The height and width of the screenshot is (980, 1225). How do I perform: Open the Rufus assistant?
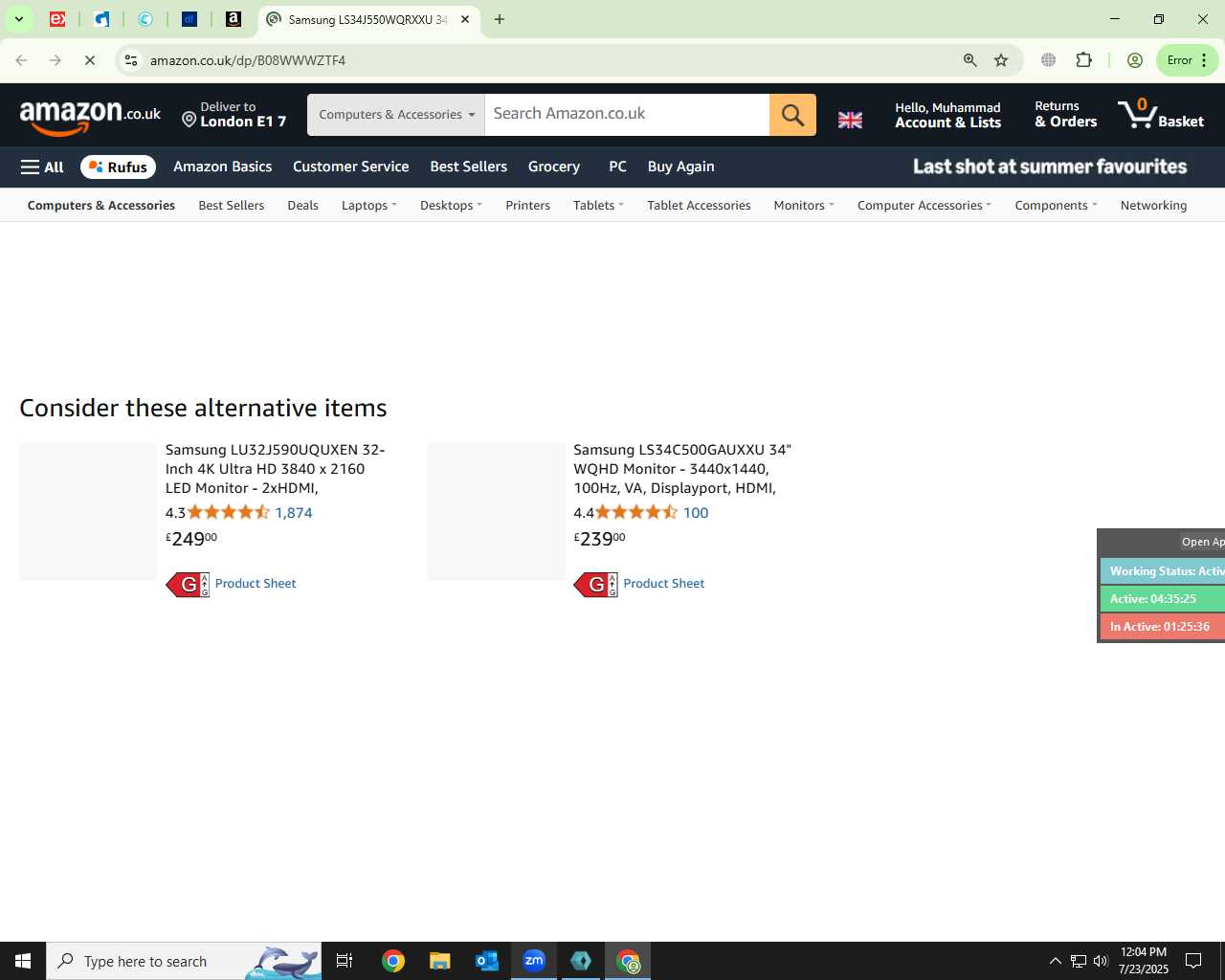point(118,167)
